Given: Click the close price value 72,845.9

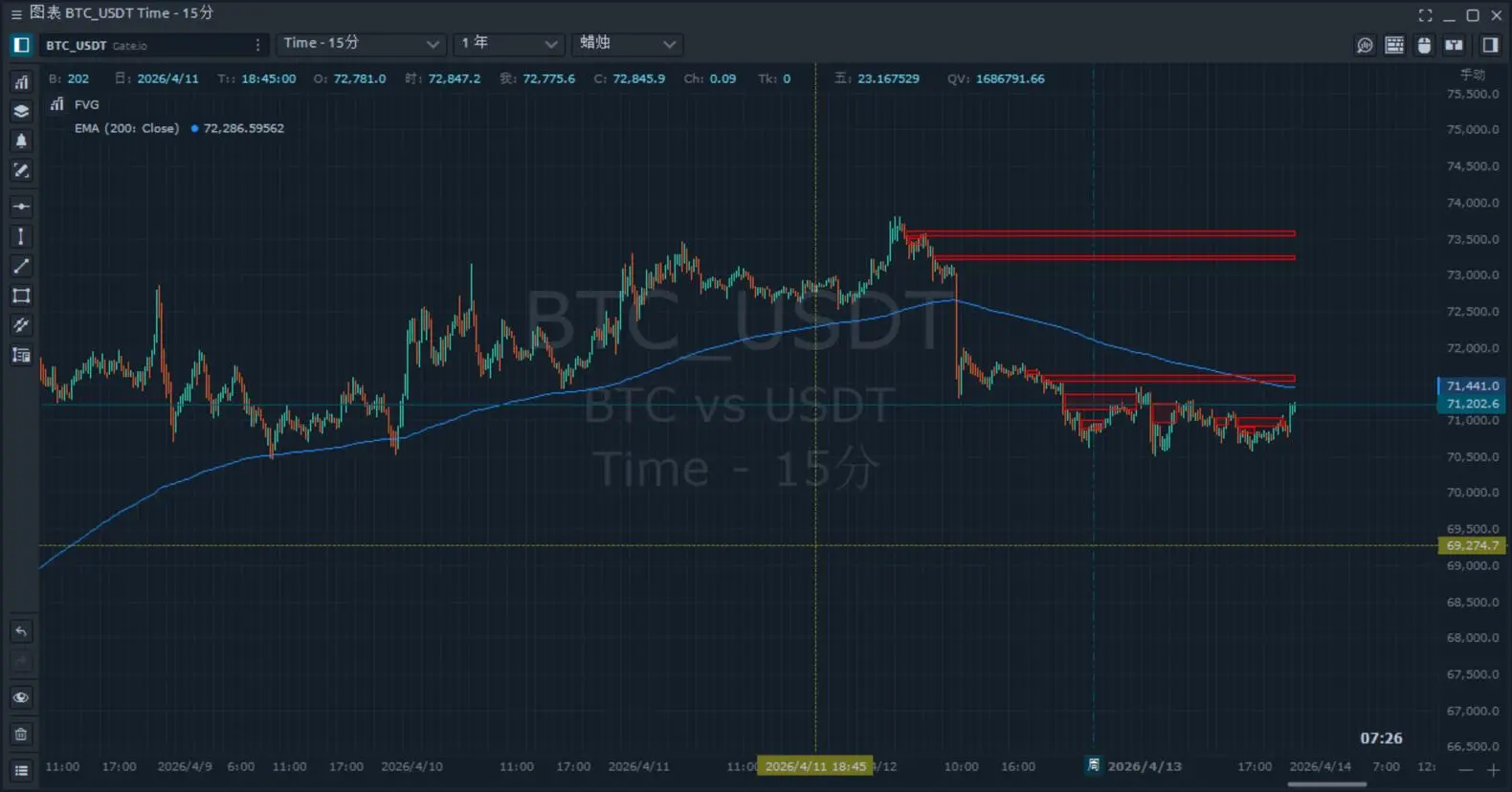Looking at the screenshot, I should (638, 78).
